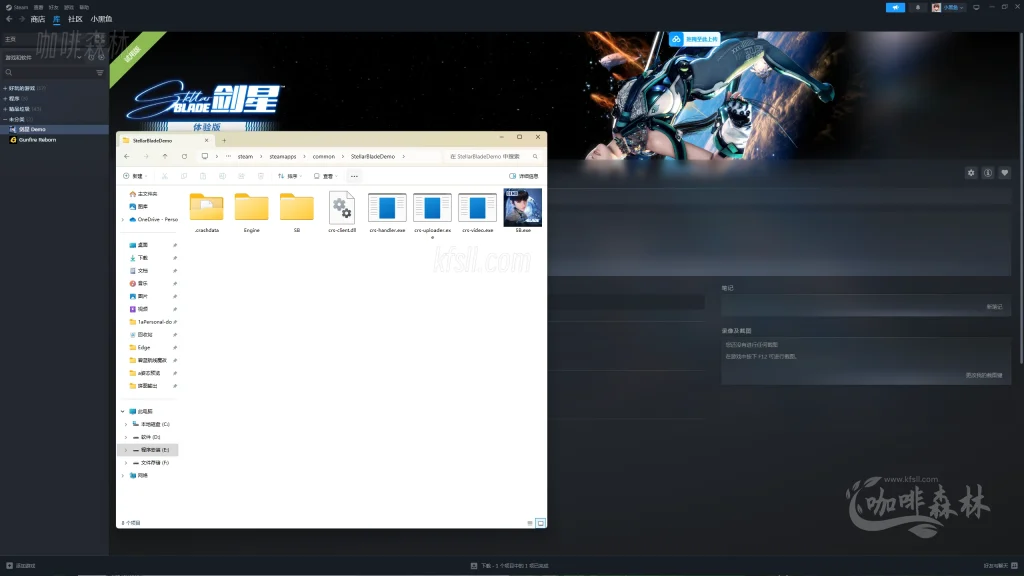Open the three-dot more options in Explorer toolbar
This screenshot has width=1024, height=576.
[354, 176]
